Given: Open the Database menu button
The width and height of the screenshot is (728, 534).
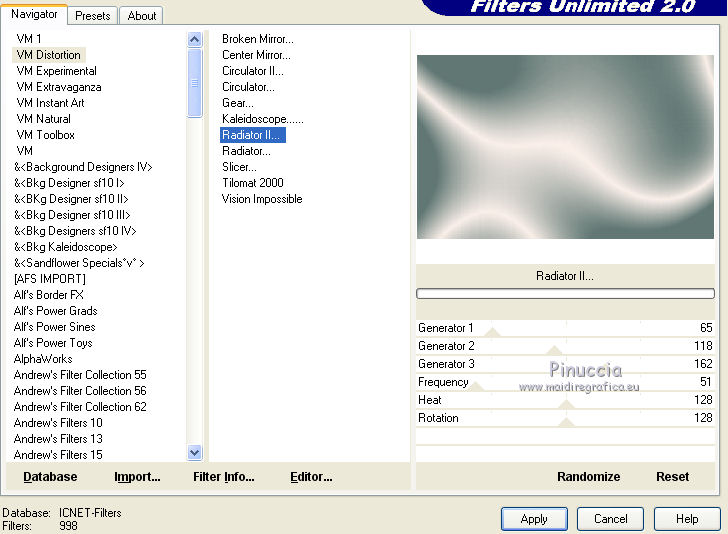Looking at the screenshot, I should [50, 476].
